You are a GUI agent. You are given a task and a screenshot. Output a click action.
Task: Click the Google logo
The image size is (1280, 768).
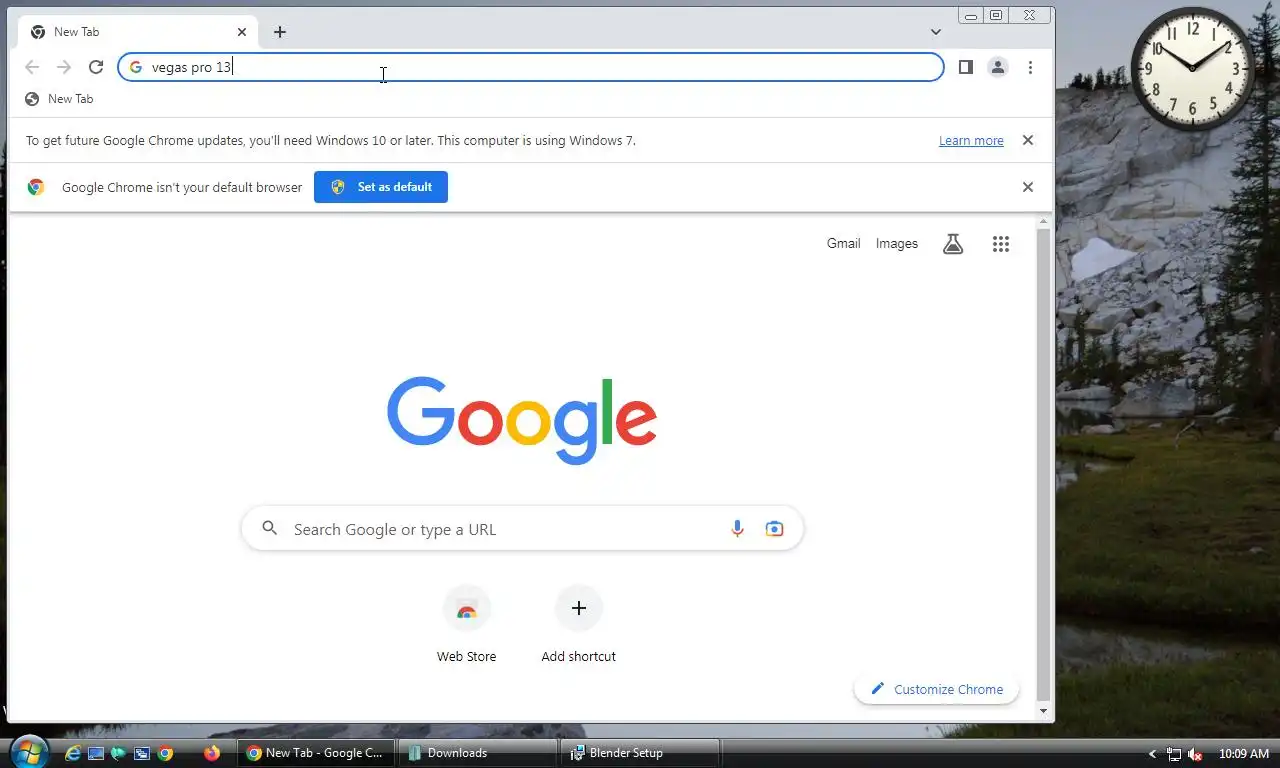(x=522, y=420)
